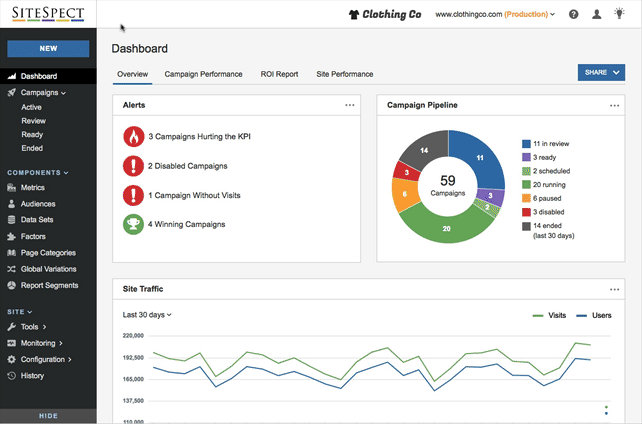Click the Tools wrench icon
Screen dimensions: 642x424
coord(11,327)
